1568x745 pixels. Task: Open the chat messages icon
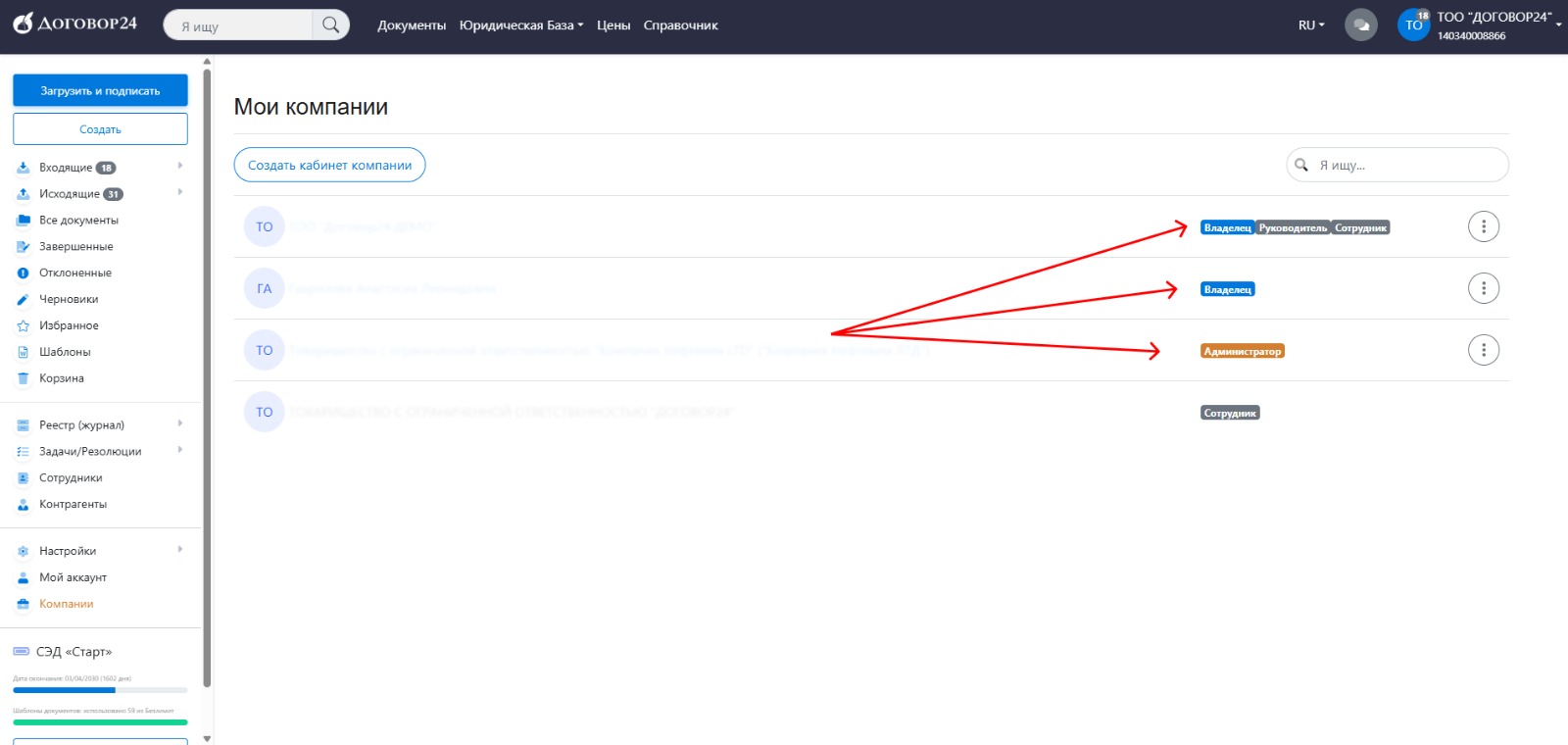point(1360,25)
